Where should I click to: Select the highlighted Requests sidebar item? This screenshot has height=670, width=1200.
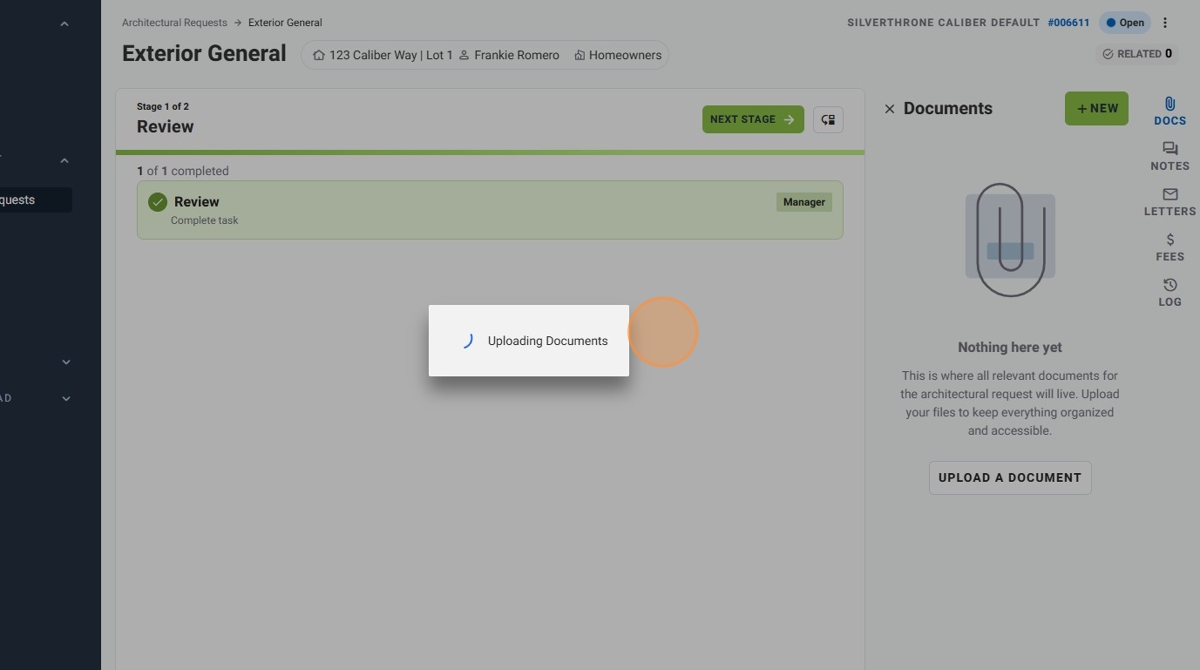tap(36, 200)
